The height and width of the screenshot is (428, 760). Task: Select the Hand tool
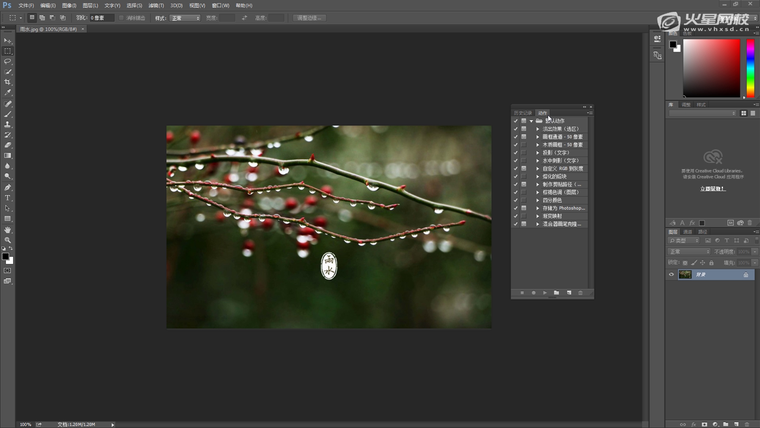click(x=8, y=229)
